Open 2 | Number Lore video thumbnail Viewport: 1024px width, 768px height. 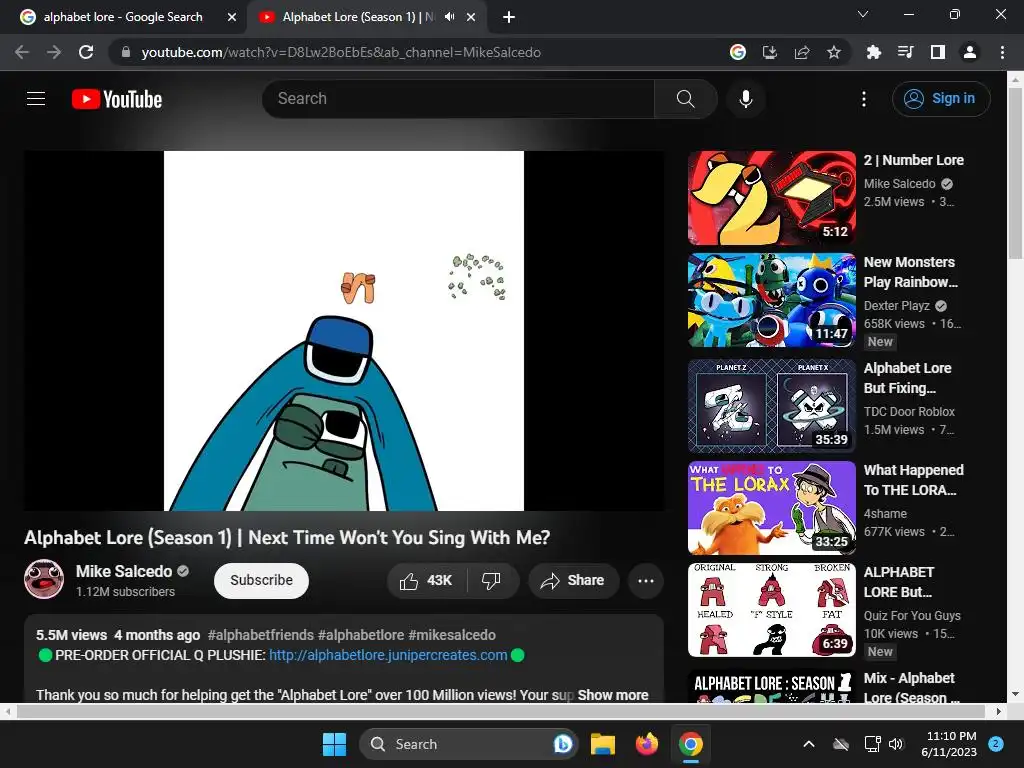coord(771,198)
